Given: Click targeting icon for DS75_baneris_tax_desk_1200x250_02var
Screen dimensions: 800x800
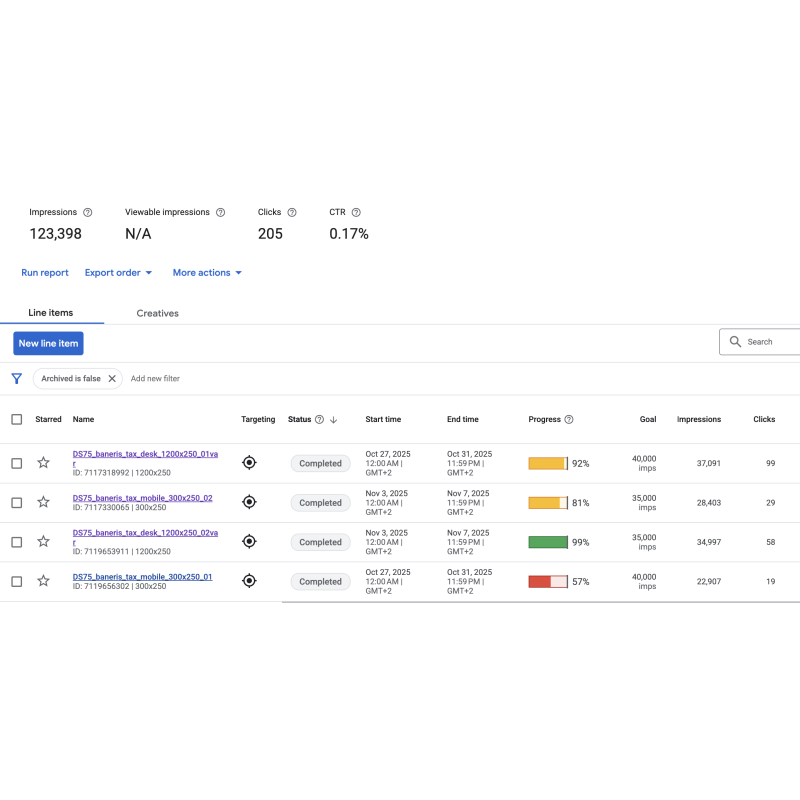Looking at the screenshot, I should coord(250,542).
